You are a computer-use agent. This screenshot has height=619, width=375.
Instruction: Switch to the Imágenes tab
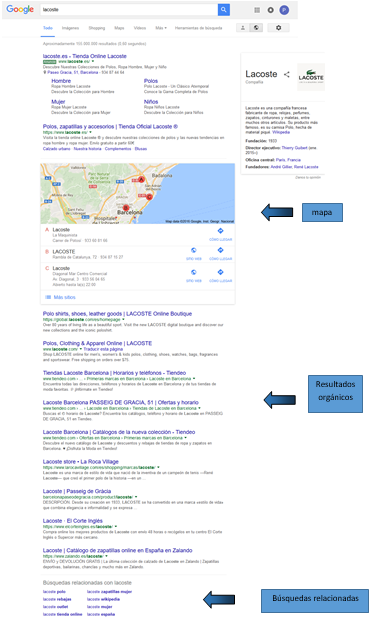pyautogui.click(x=70, y=28)
